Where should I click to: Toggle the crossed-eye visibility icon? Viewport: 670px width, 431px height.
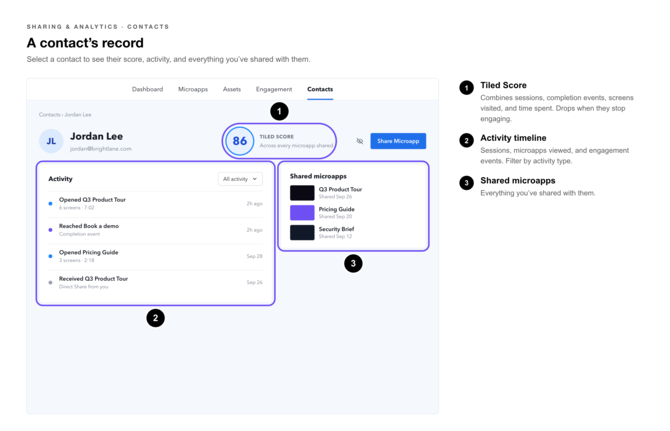360,141
